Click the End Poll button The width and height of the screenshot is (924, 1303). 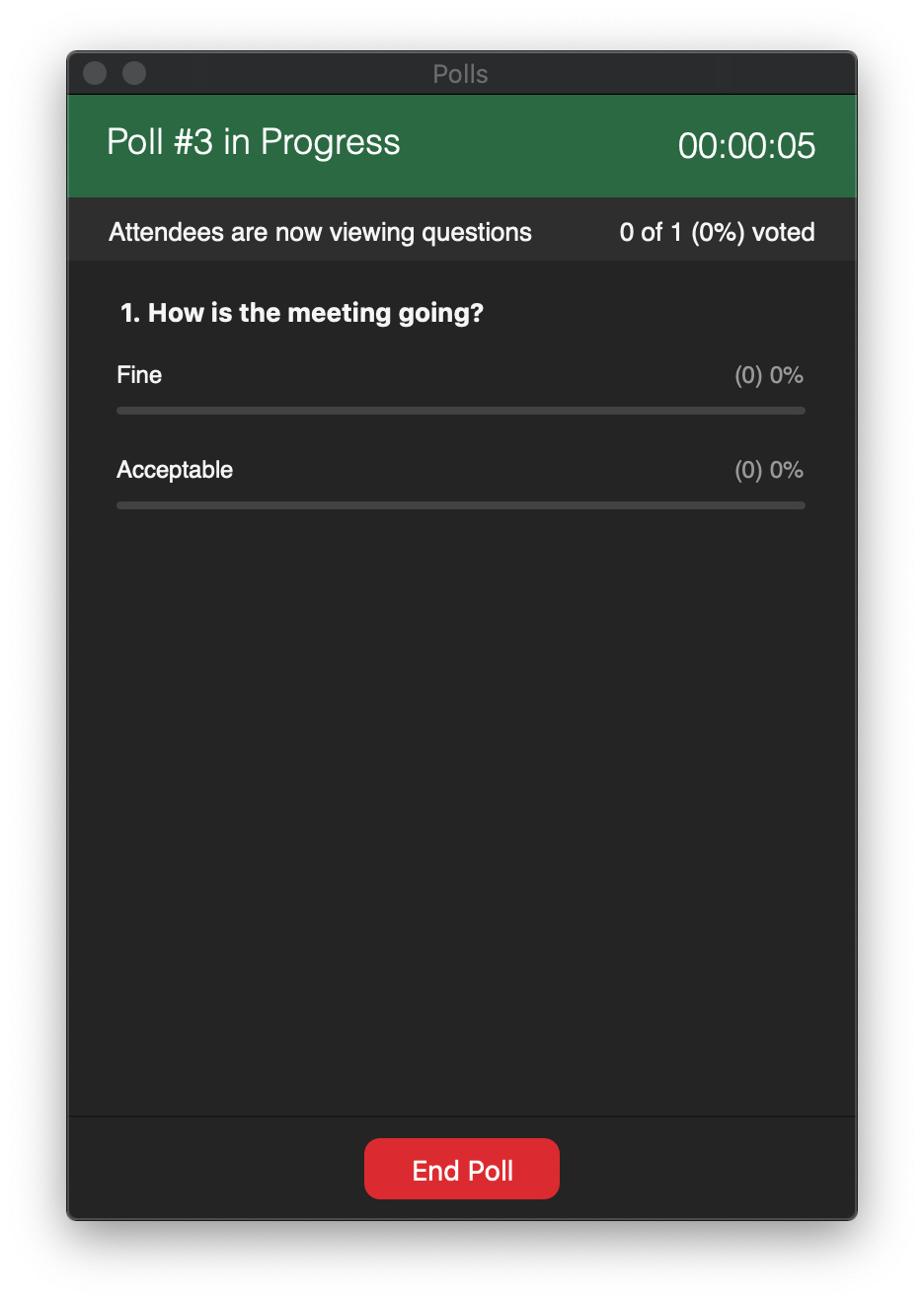[462, 1169]
